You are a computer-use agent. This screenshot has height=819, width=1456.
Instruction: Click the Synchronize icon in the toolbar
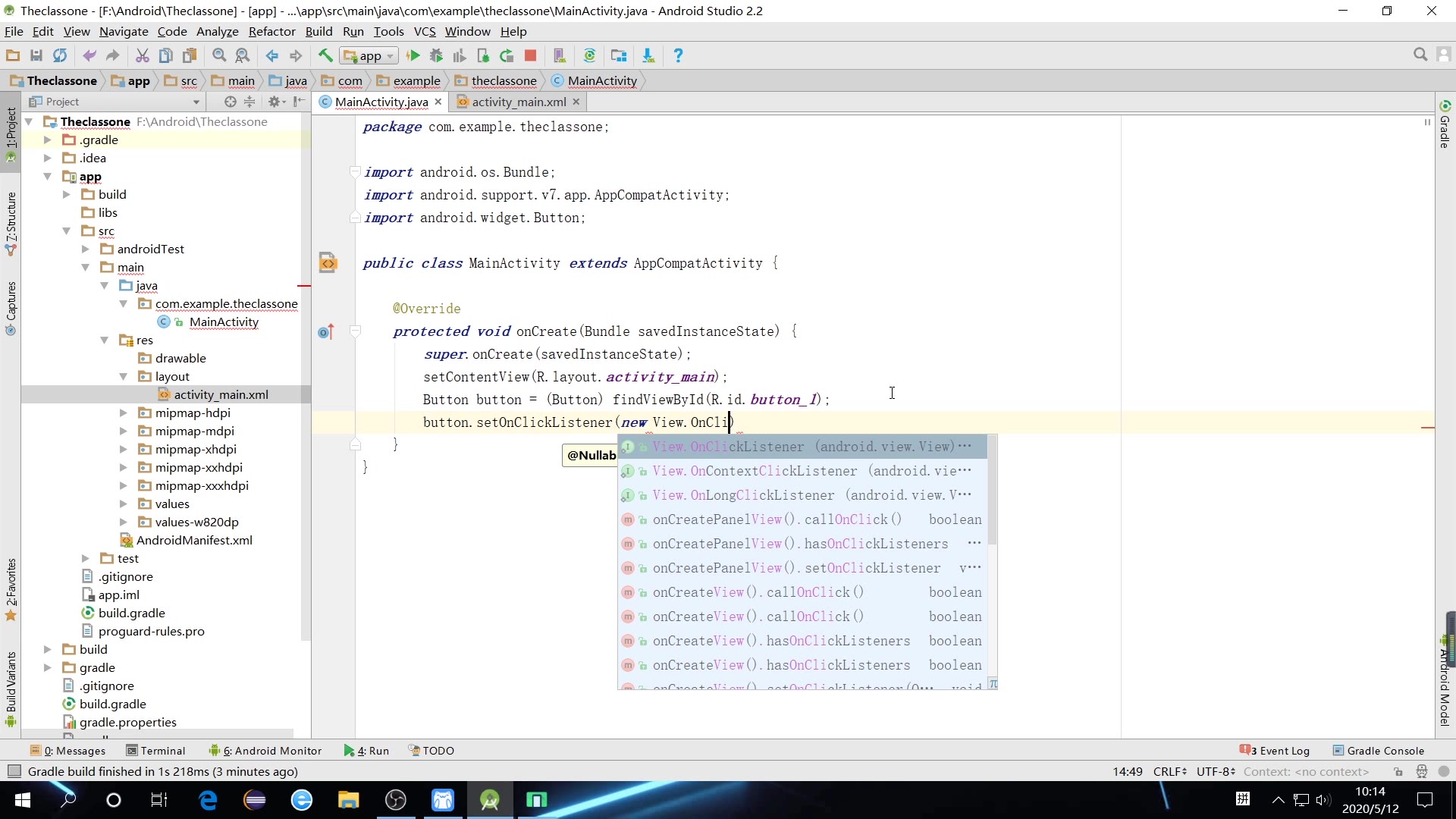click(60, 55)
